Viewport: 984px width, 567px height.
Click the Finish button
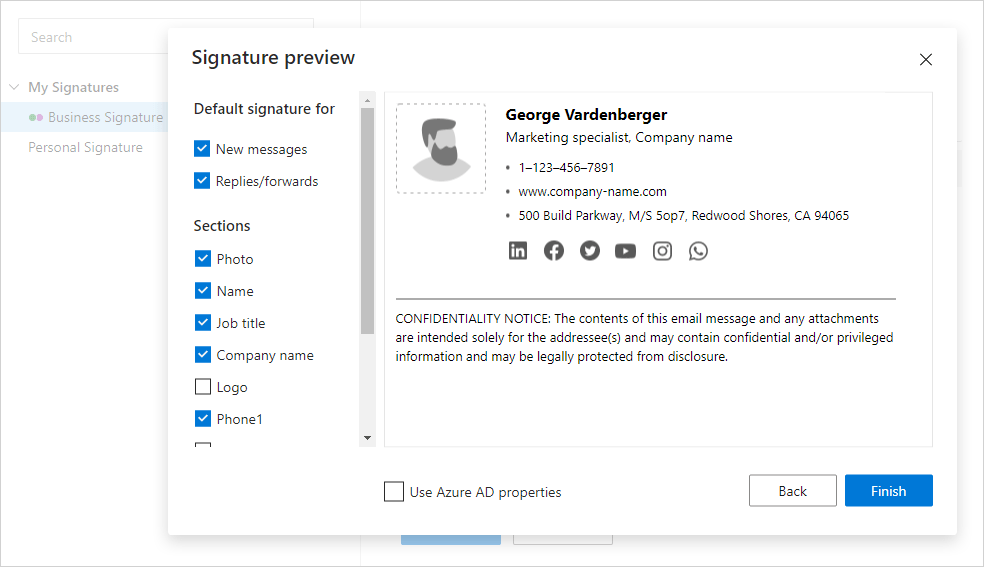point(889,490)
